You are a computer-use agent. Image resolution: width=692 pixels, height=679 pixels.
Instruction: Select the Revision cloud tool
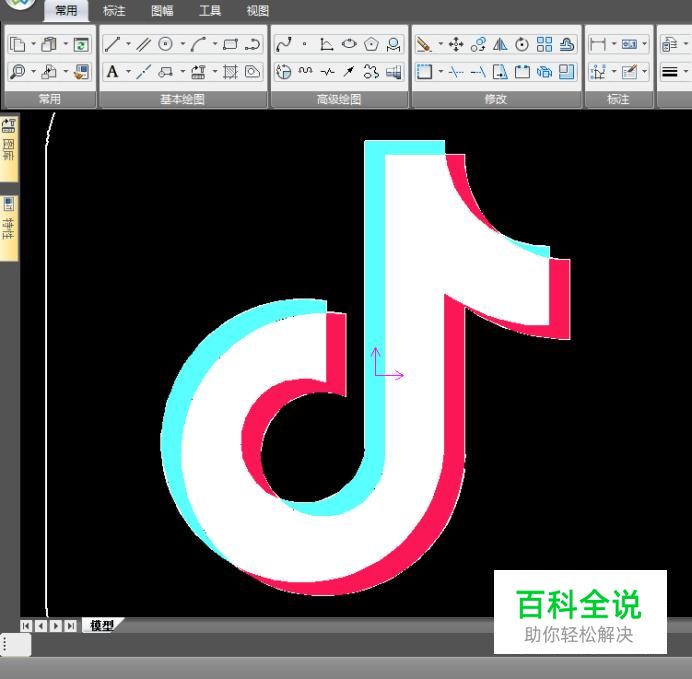click(x=371, y=71)
